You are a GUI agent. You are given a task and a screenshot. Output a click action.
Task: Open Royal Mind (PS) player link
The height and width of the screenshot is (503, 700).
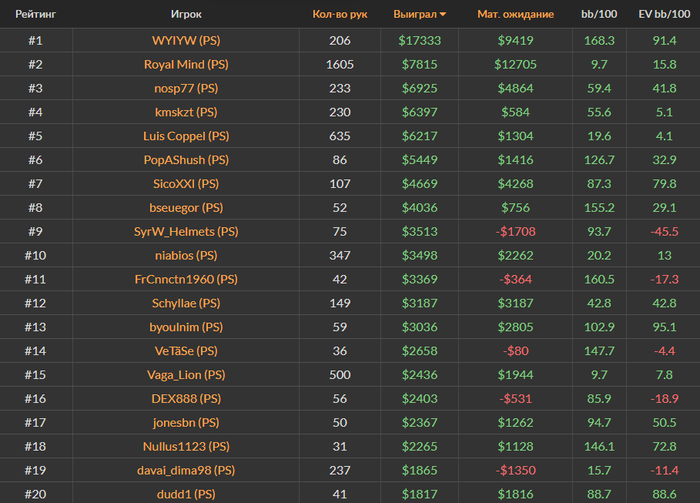tap(186, 64)
